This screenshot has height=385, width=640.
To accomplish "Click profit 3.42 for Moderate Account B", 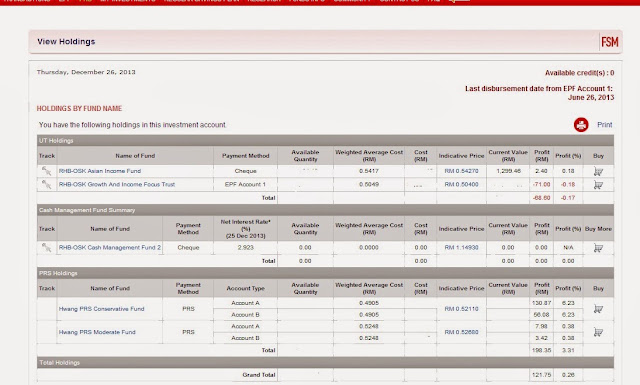I will tap(542, 338).
